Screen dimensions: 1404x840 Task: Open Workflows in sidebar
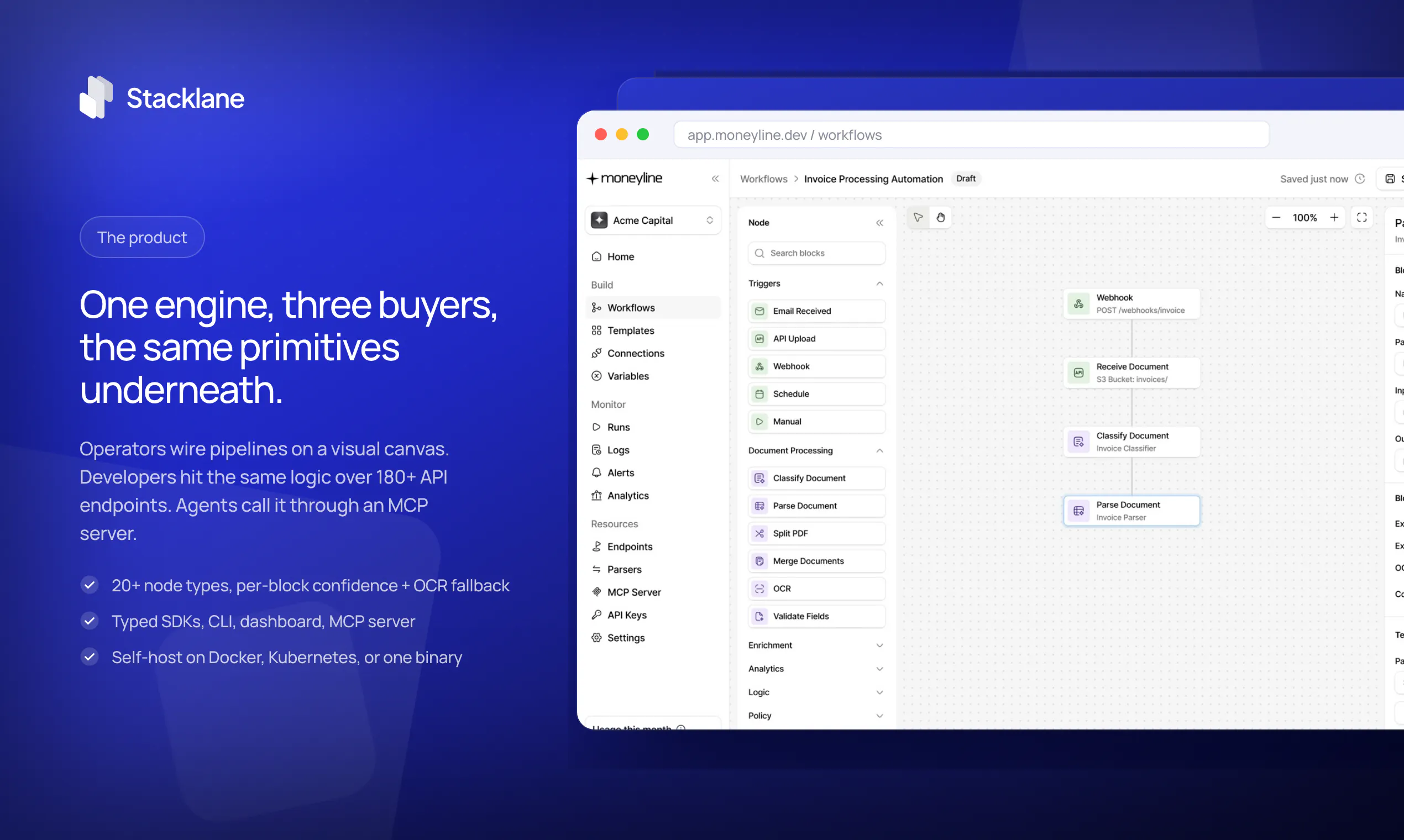pos(653,308)
